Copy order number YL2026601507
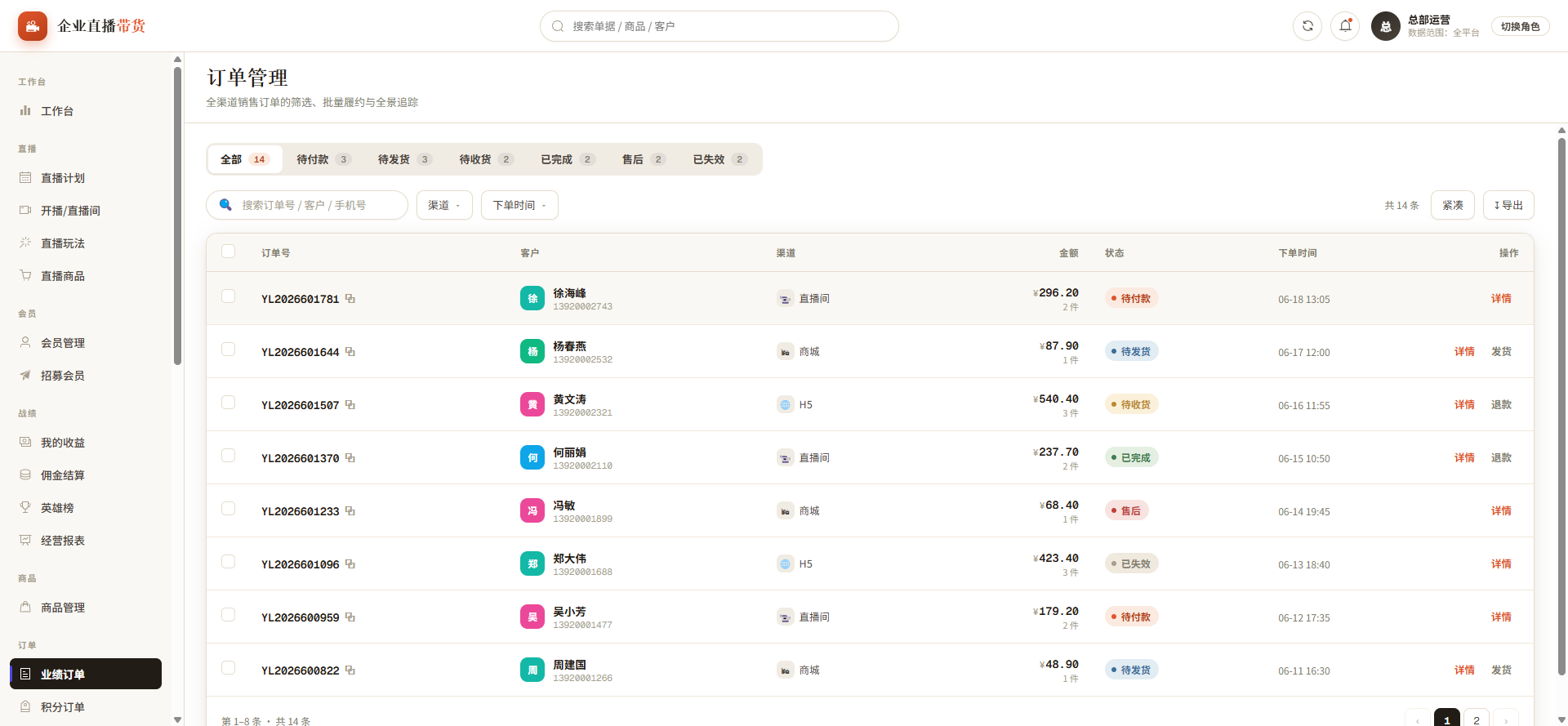 [350, 405]
